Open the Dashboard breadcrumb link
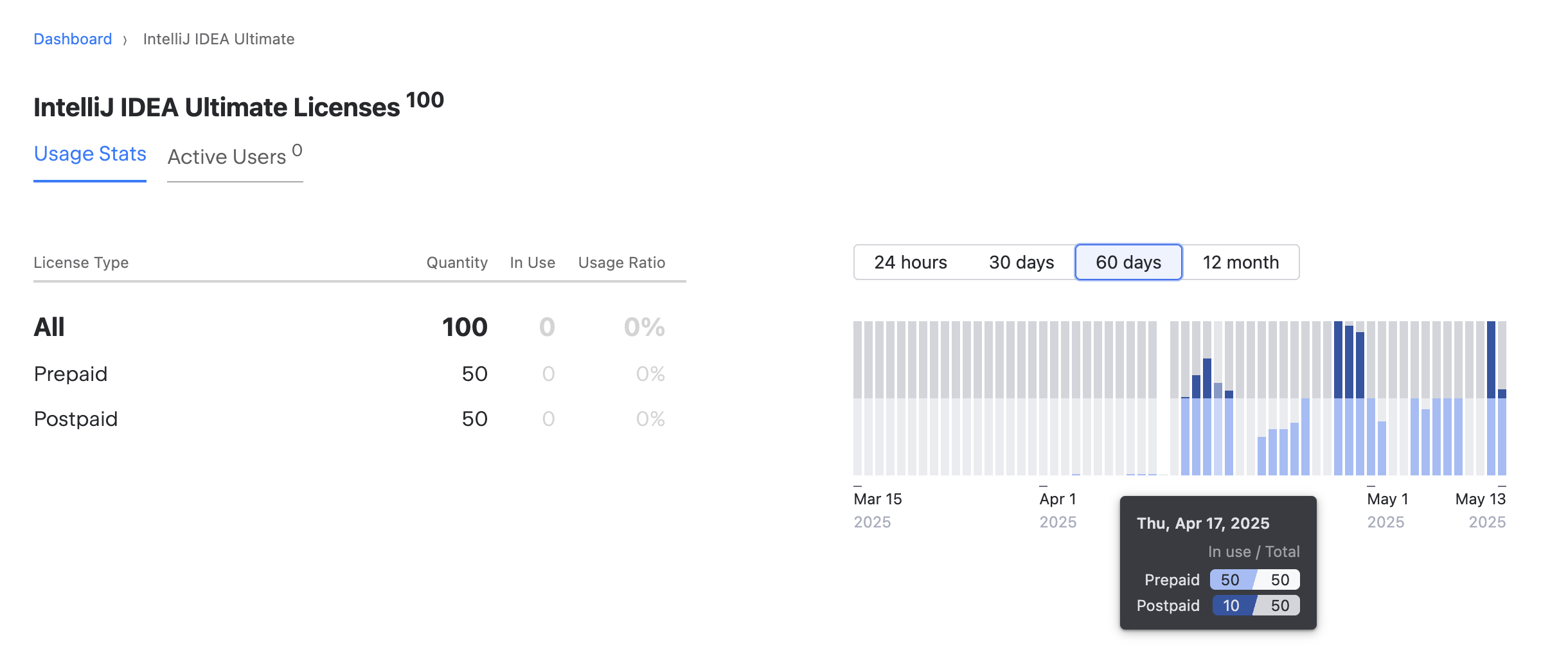Viewport: 1568px width, 663px height. 72,39
